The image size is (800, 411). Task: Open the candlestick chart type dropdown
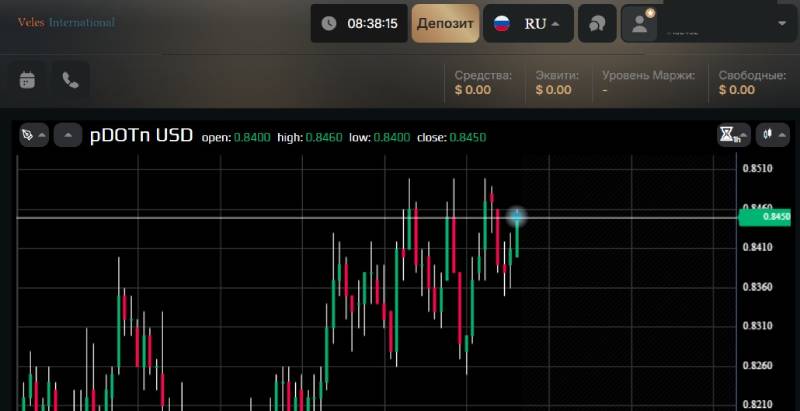click(772, 135)
